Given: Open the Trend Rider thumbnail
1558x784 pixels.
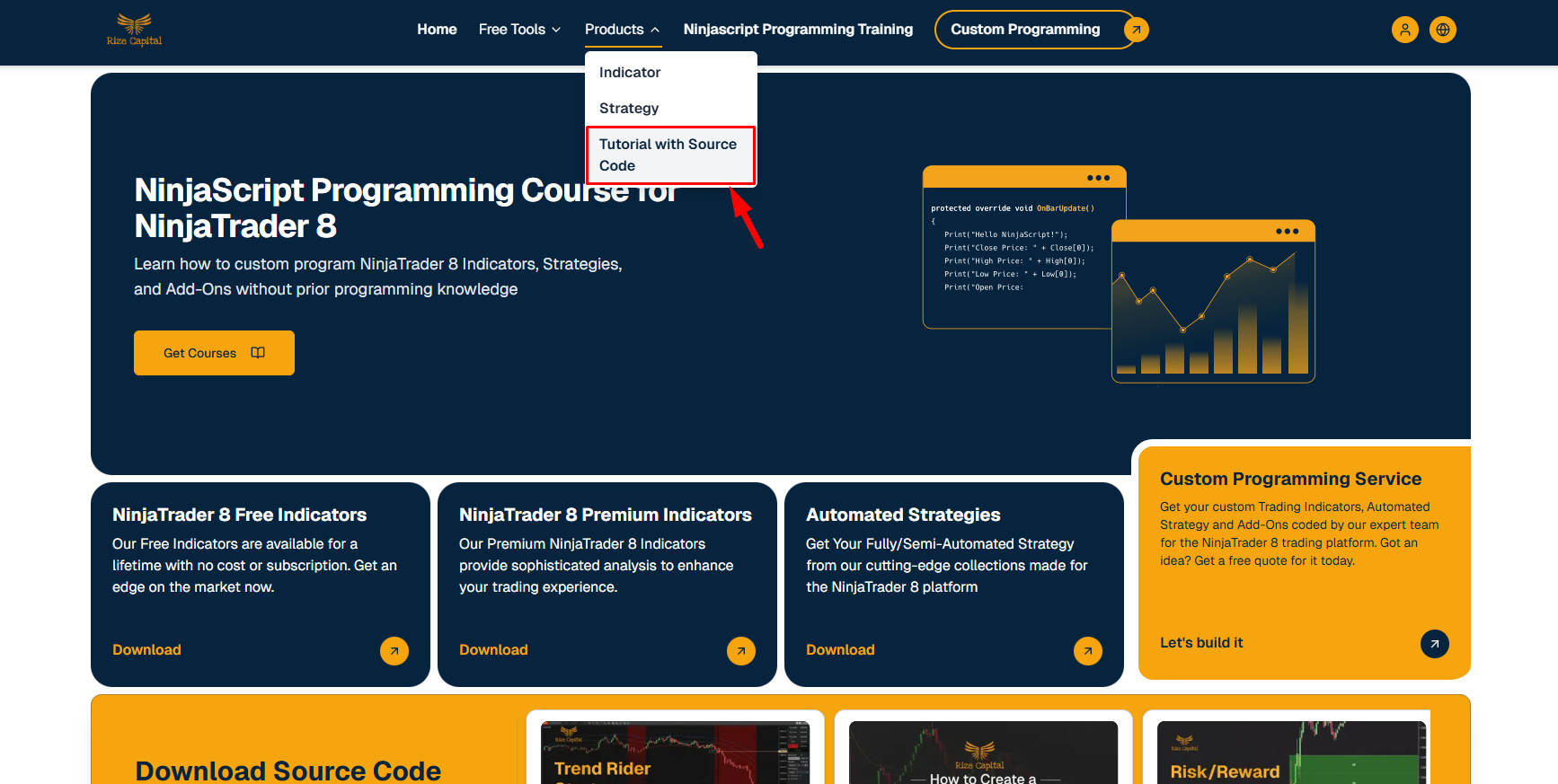Looking at the screenshot, I should (675, 753).
